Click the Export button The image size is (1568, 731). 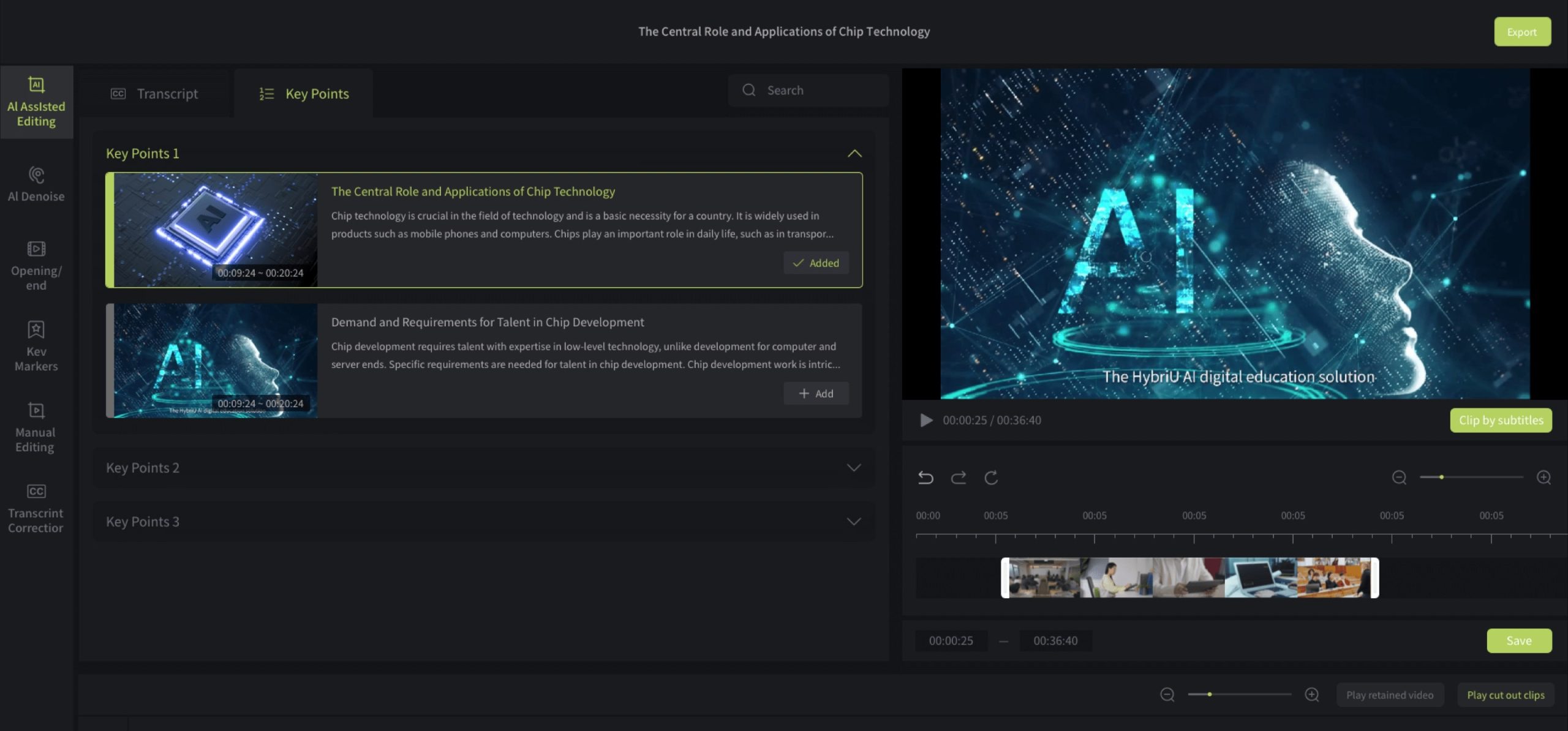(x=1522, y=32)
